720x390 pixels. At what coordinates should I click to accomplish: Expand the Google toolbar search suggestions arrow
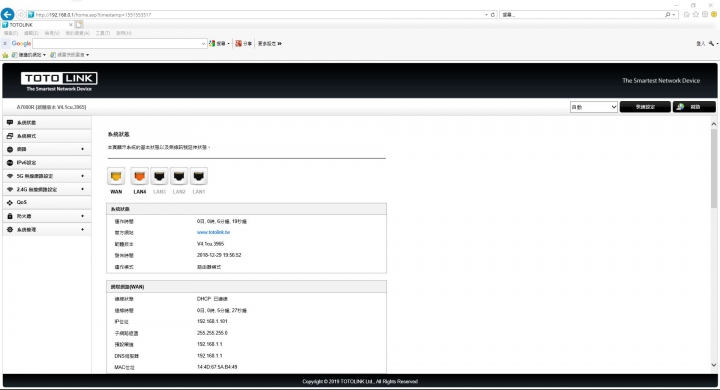[x=203, y=44]
